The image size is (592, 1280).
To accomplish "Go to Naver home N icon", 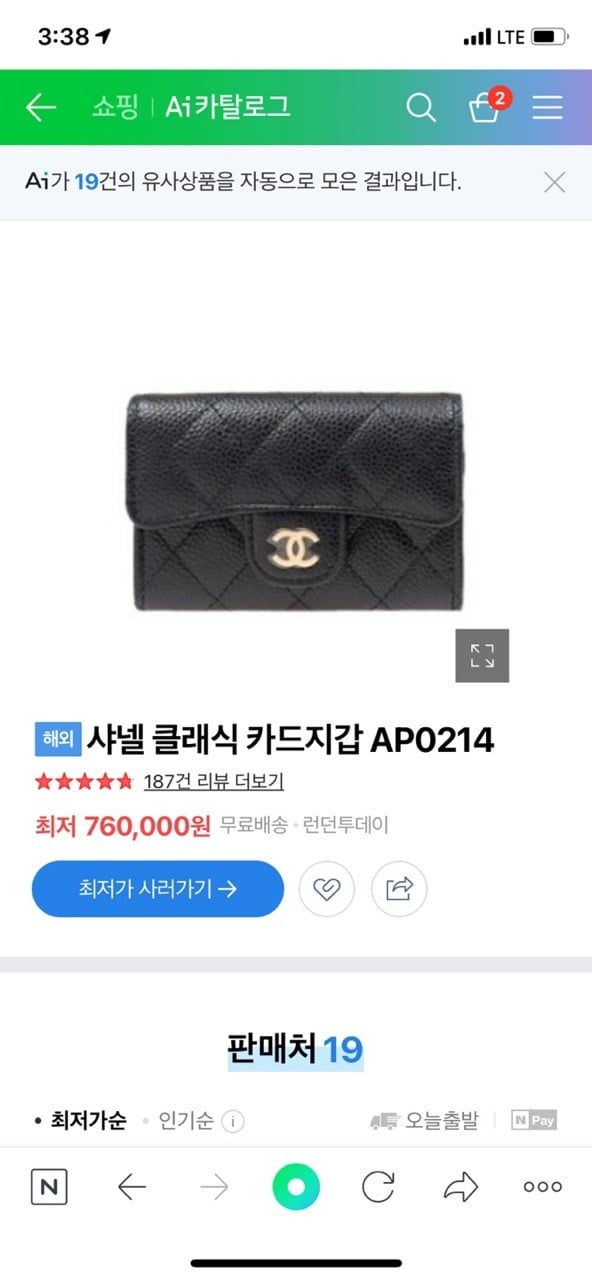I will [x=49, y=1187].
